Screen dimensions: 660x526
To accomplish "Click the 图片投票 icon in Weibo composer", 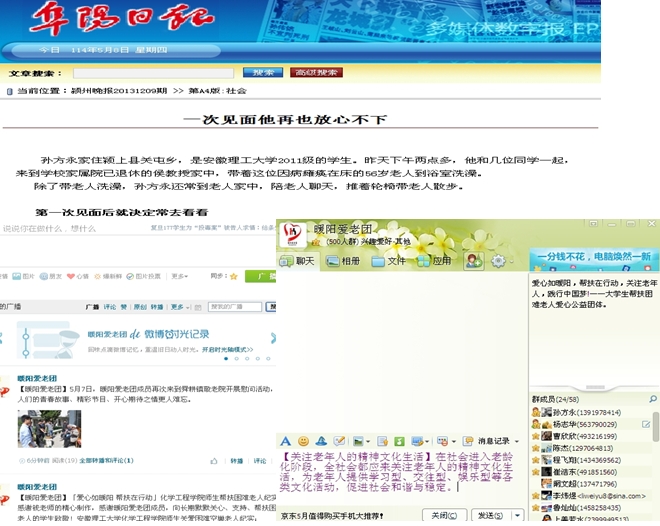I will click(144, 275).
